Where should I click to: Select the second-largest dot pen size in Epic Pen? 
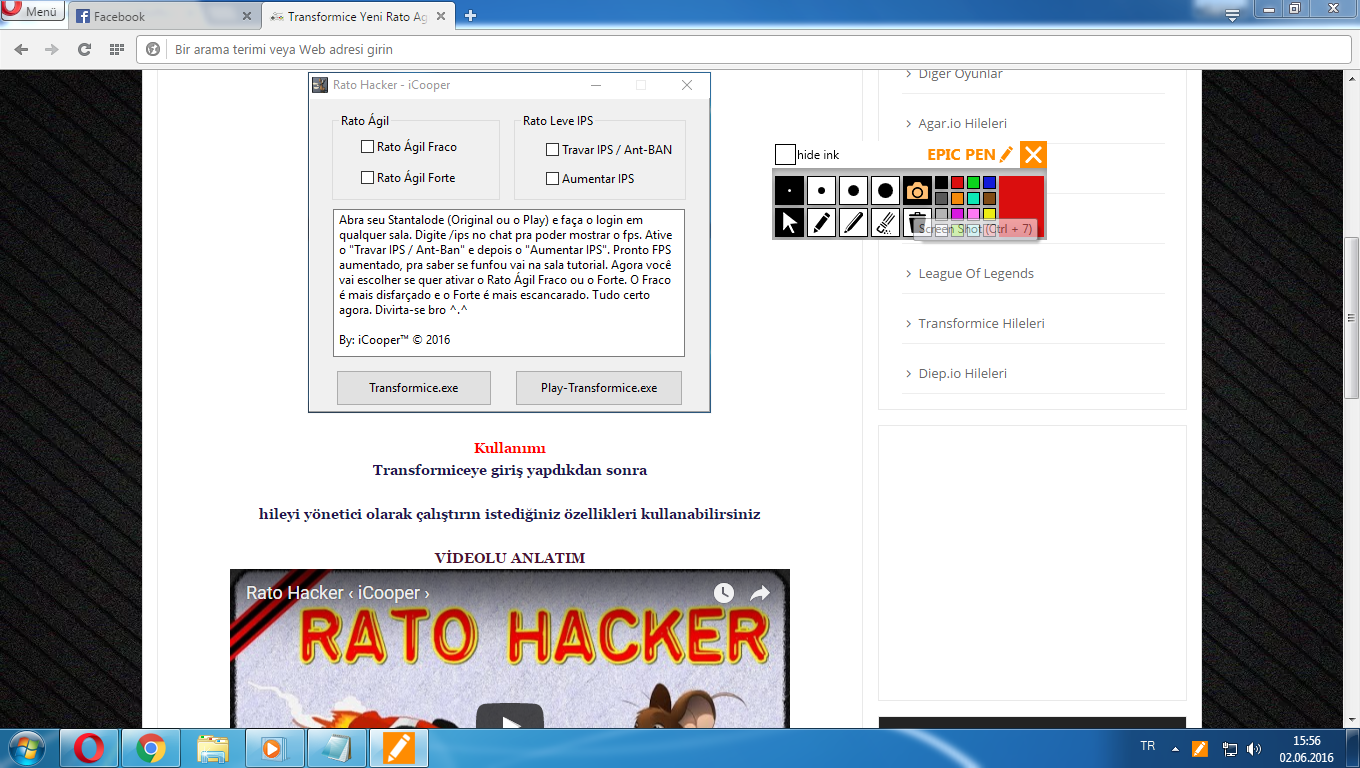853,190
